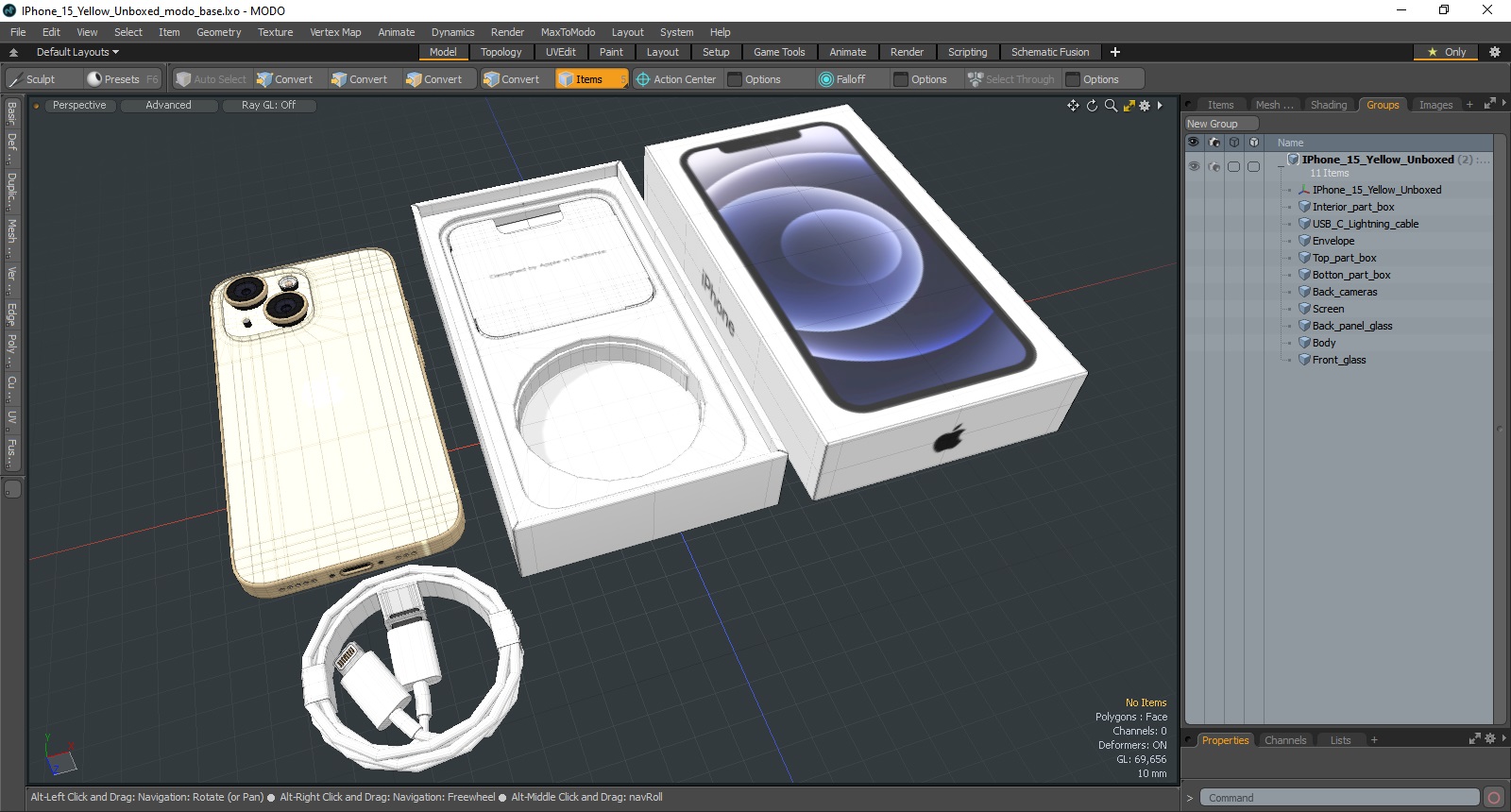Open the Geometry menu
The height and width of the screenshot is (812, 1511).
pyautogui.click(x=218, y=32)
